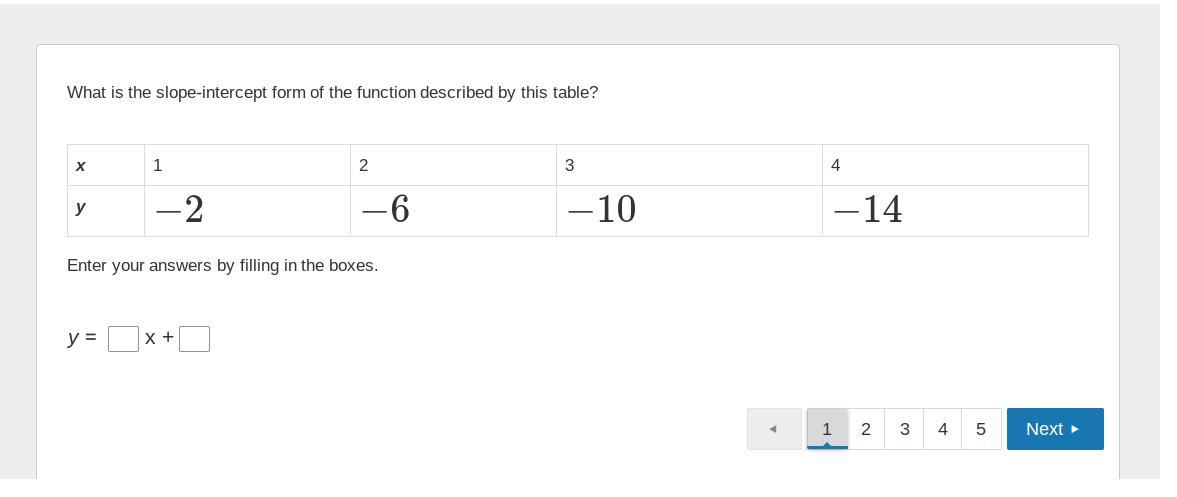Select the table cell showing −6
Image resolution: width=1177 pixels, height=497 pixels.
click(453, 210)
